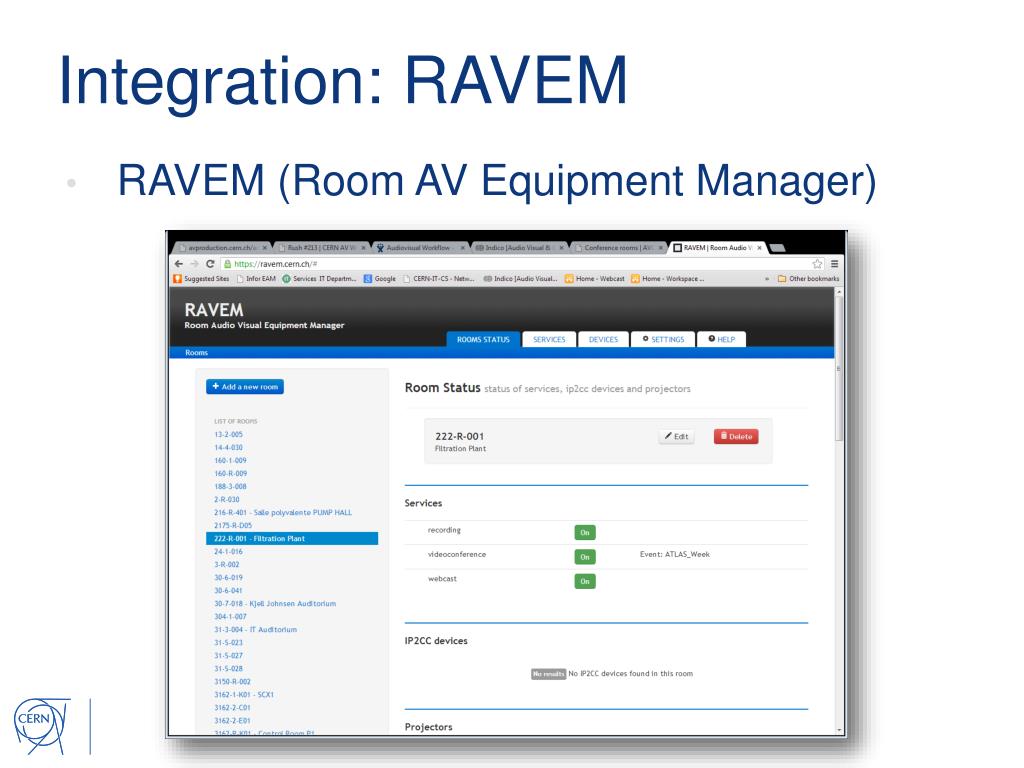This screenshot has height=768, width=1024.
Task: Open the Other bookmarks folder
Action: point(808,279)
